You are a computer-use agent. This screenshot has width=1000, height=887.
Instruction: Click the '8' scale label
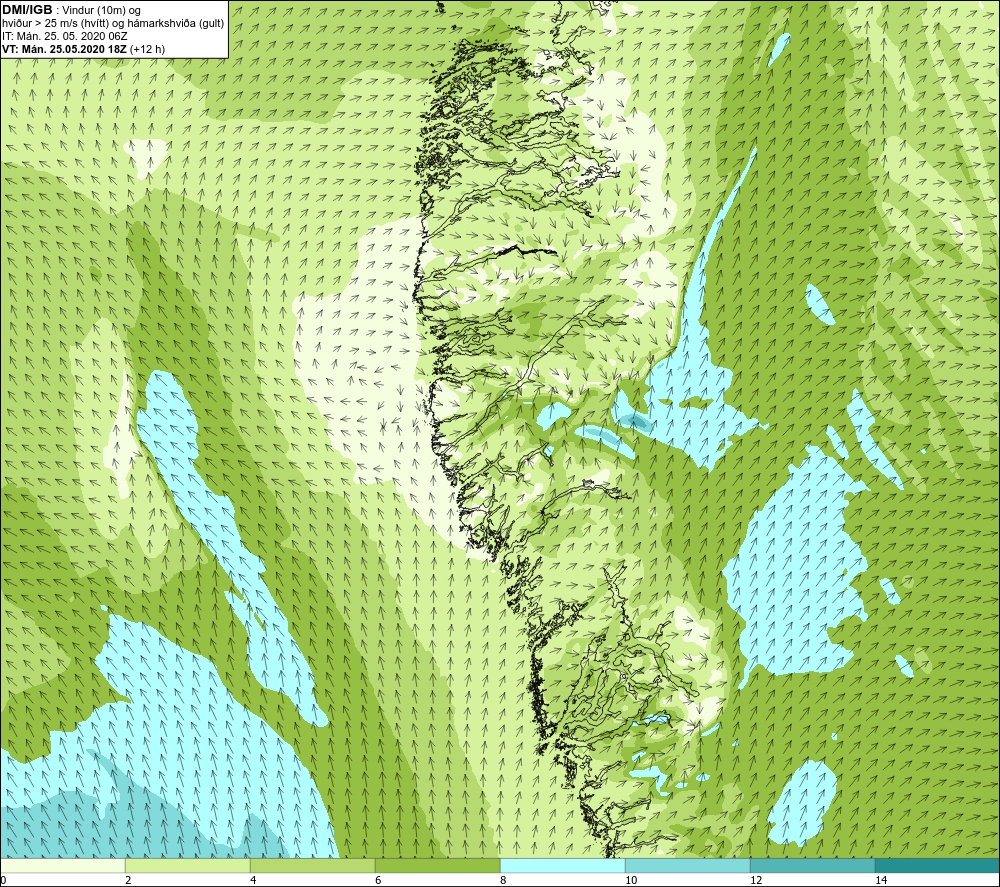point(503,881)
